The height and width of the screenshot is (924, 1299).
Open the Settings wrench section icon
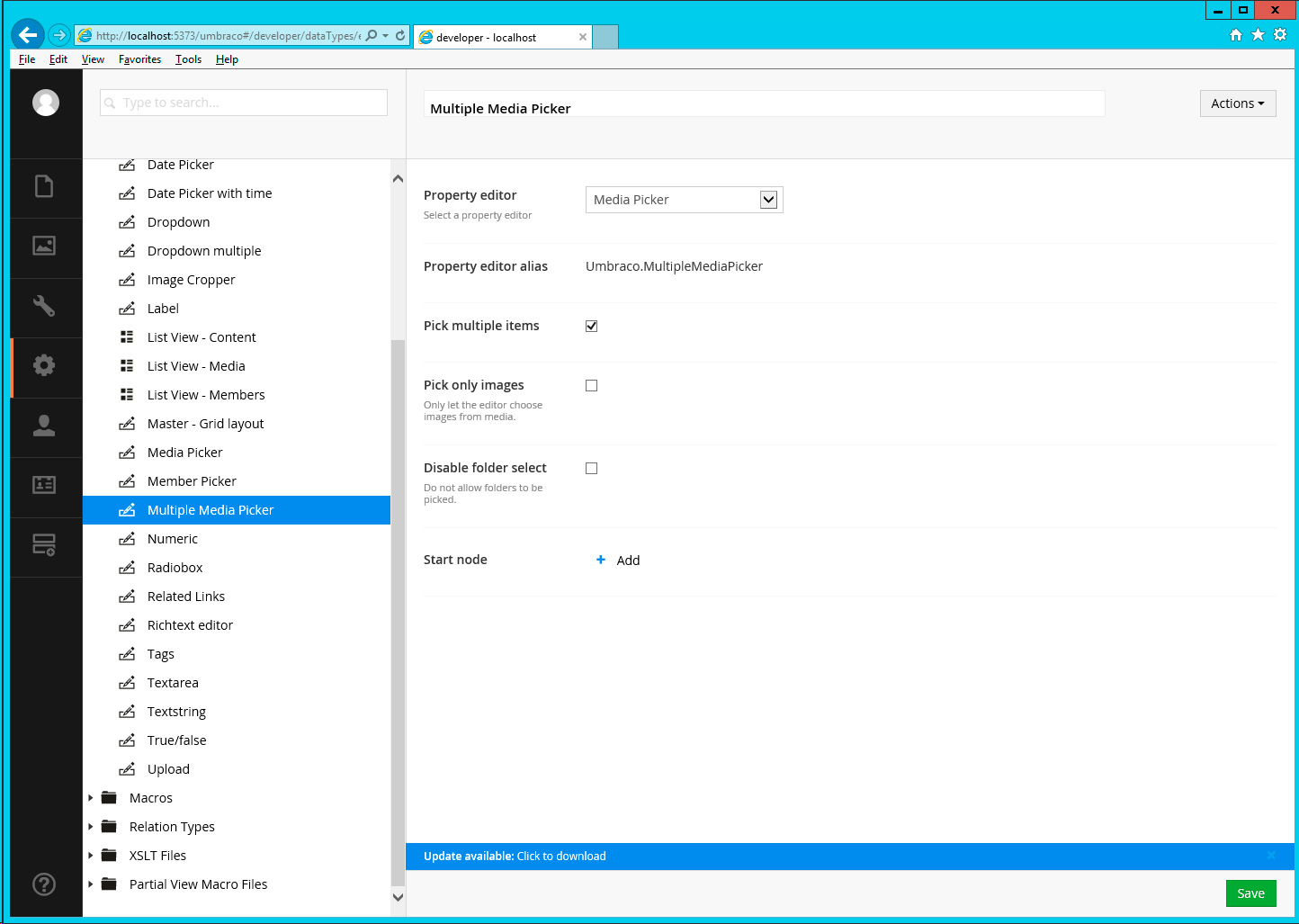44,306
